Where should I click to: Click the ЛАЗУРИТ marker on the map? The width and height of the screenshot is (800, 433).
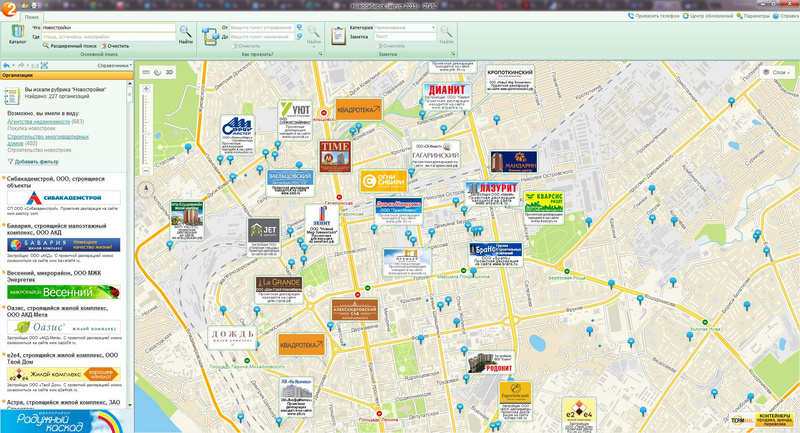pos(492,194)
